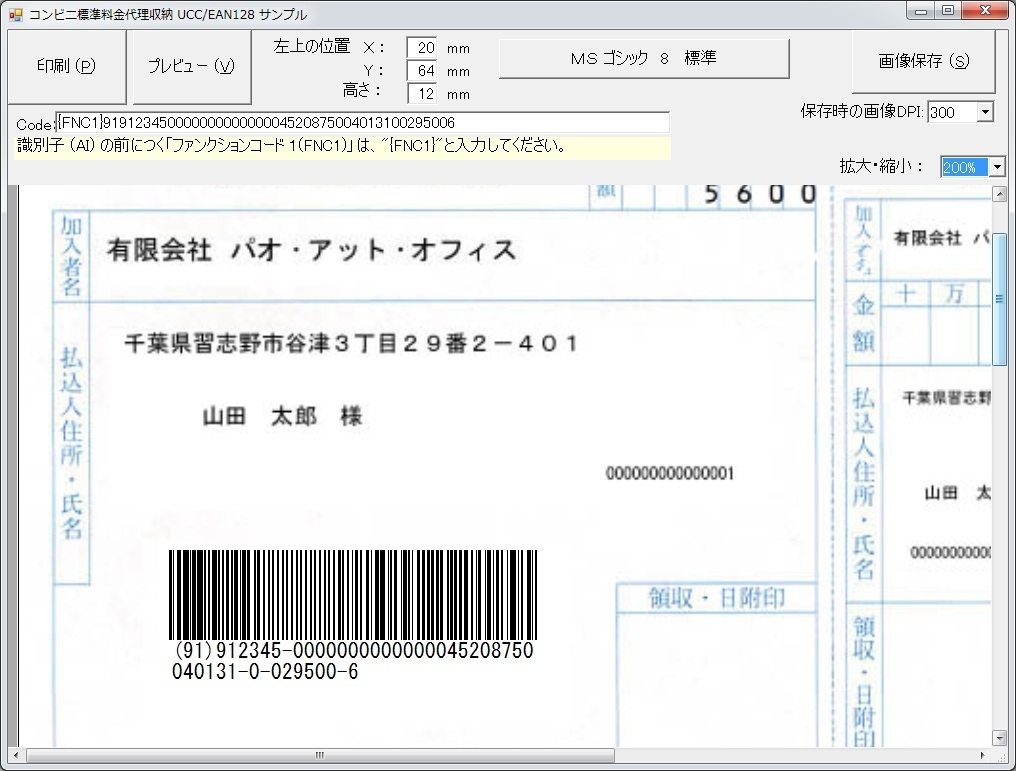Viewport: 1016px width, 771px height.
Task: Click the vertical scrollbar up arrow
Action: (x=999, y=194)
